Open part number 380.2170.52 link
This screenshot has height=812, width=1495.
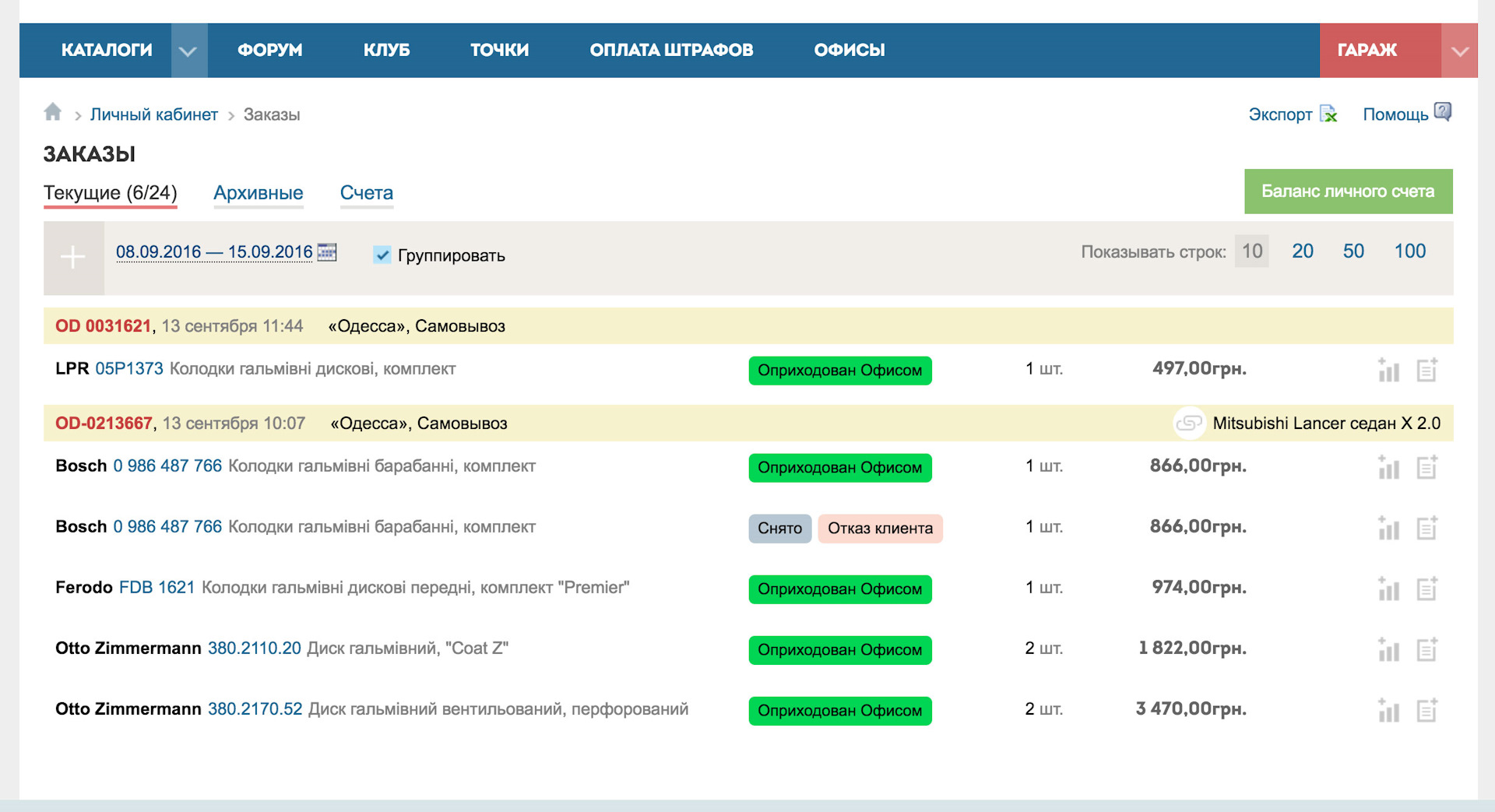click(255, 709)
